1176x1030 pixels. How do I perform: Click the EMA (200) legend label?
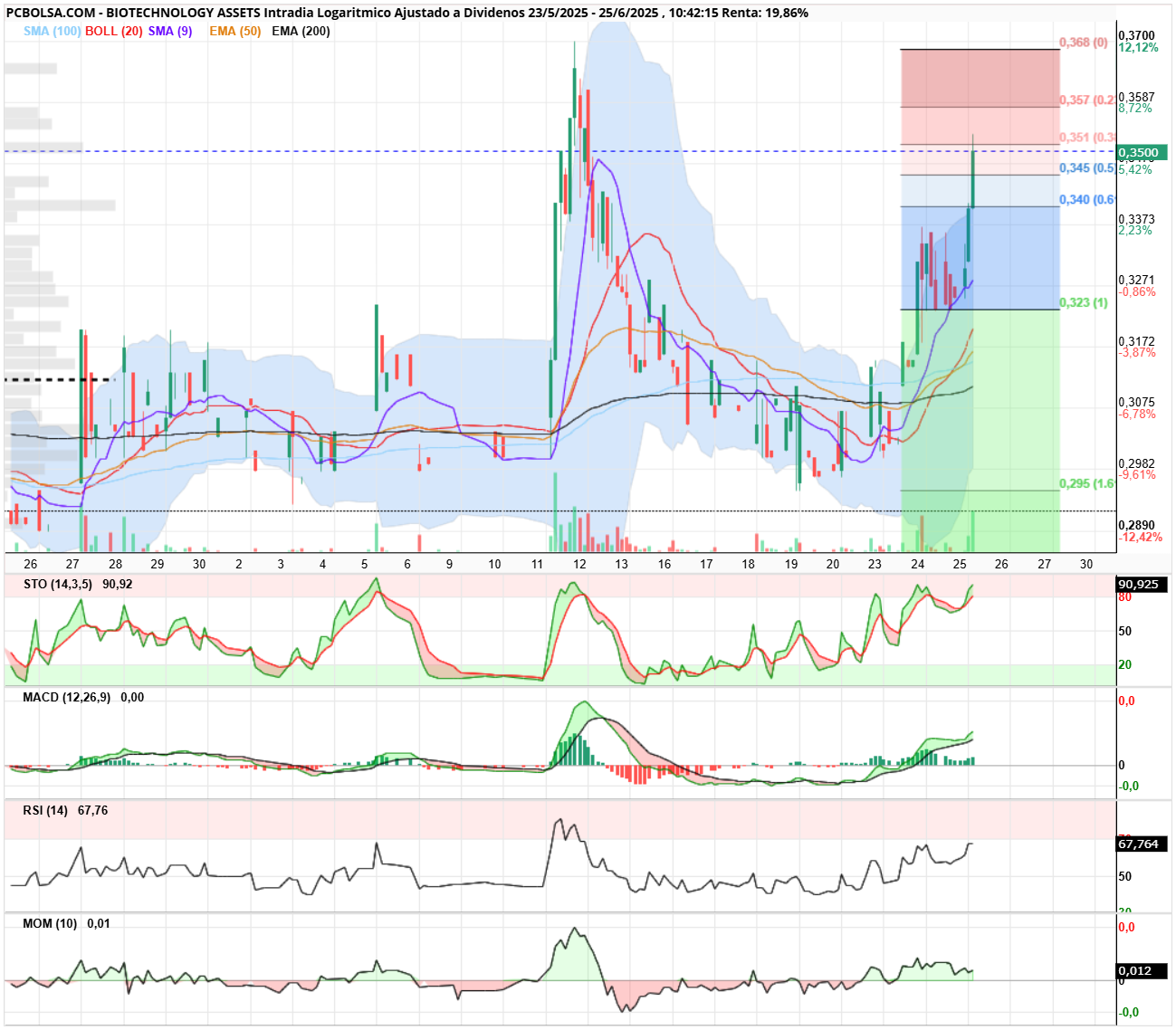(301, 31)
